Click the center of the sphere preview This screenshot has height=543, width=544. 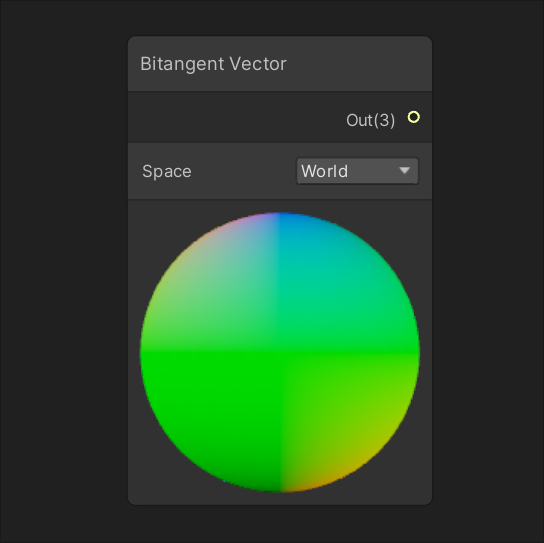tap(280, 352)
